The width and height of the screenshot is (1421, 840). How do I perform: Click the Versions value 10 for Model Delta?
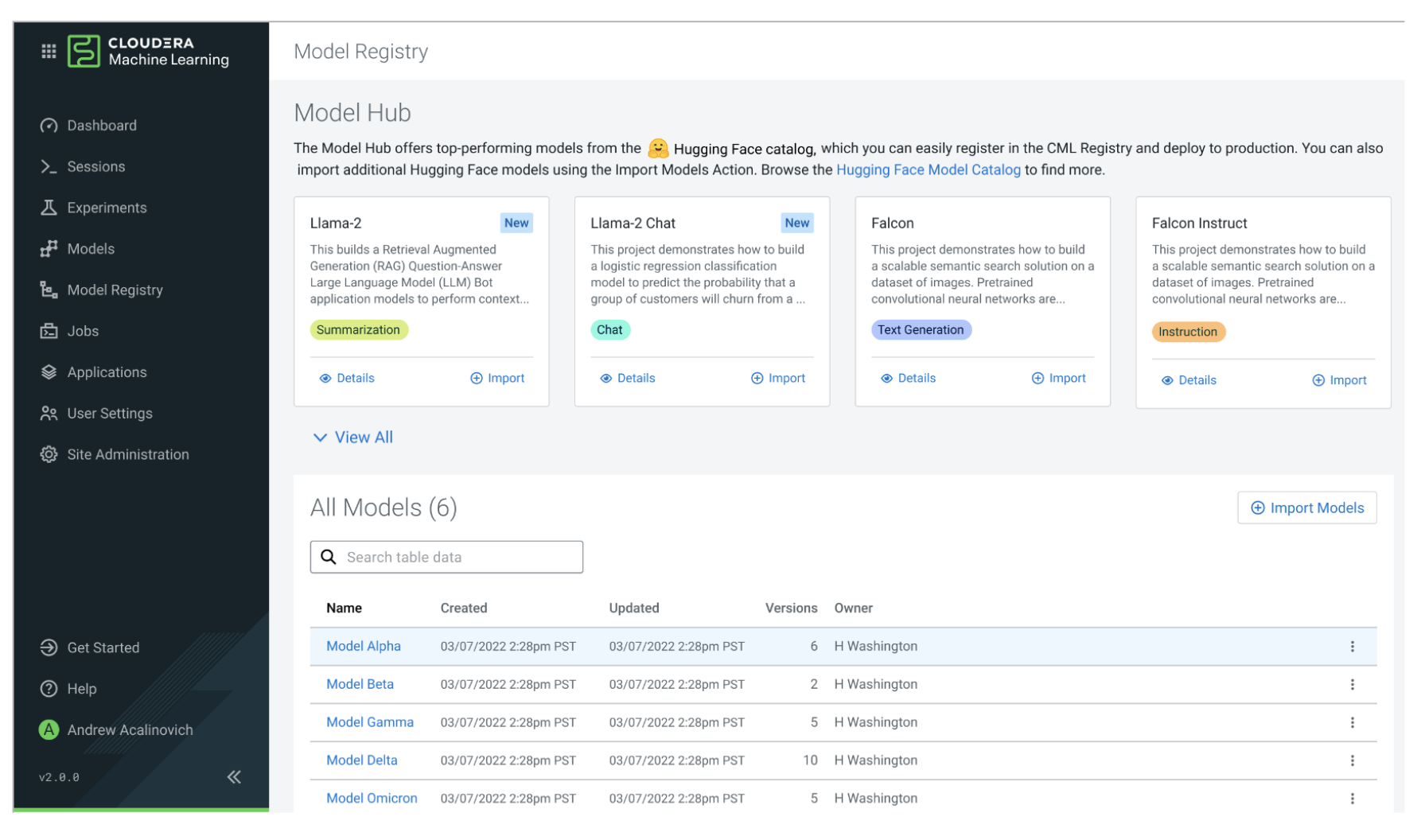[810, 761]
